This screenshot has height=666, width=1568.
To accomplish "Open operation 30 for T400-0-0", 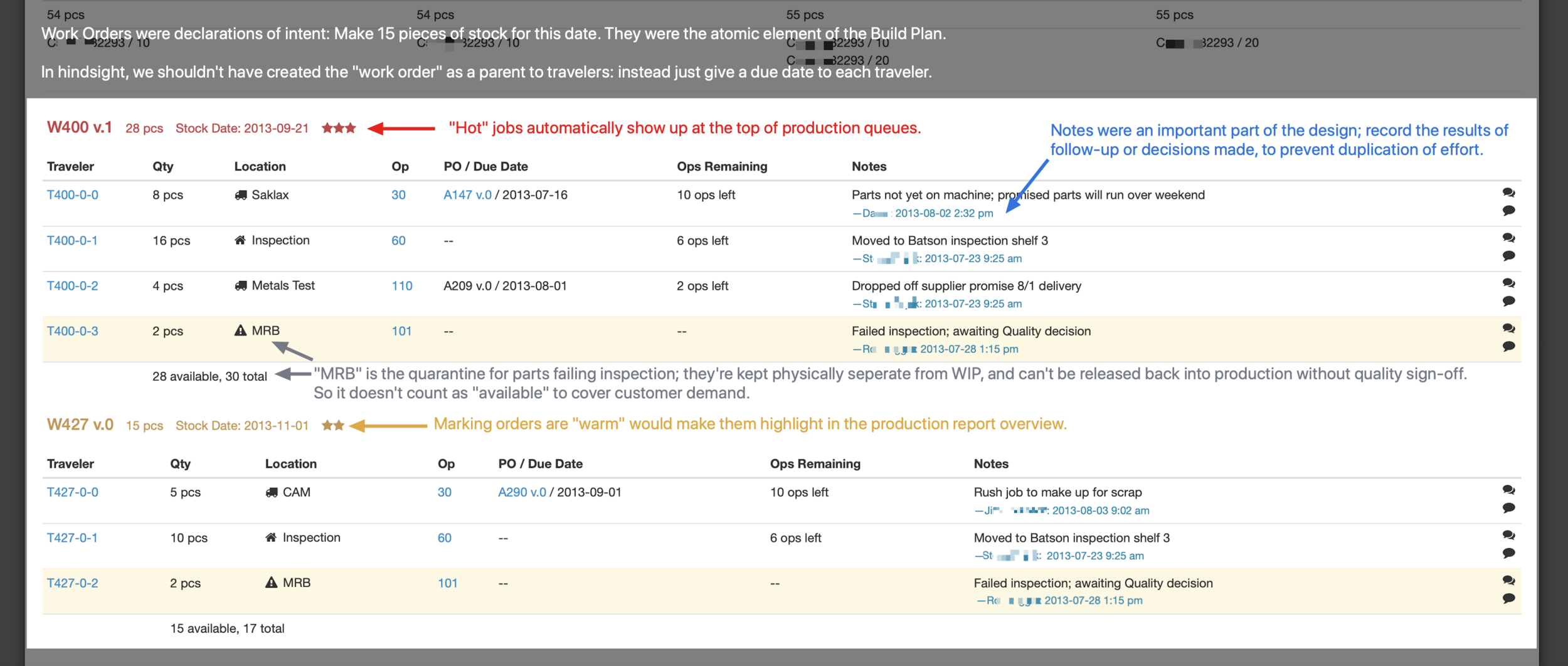I will 398,195.
